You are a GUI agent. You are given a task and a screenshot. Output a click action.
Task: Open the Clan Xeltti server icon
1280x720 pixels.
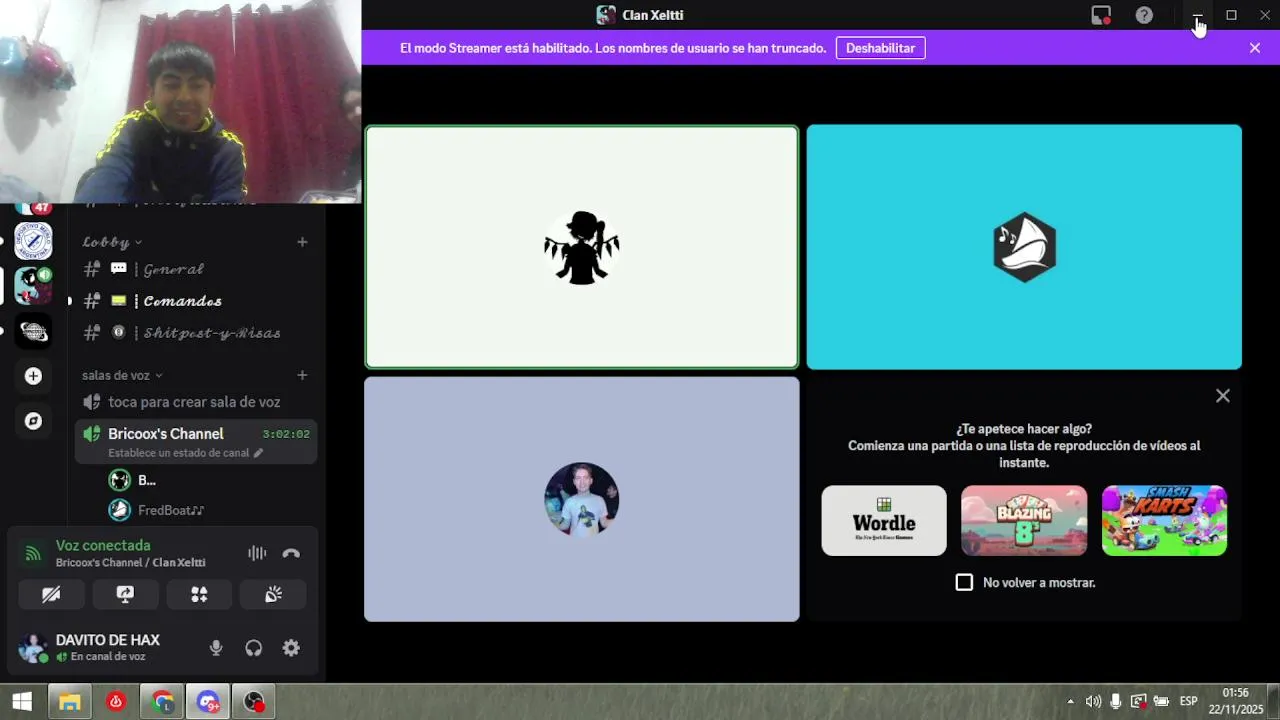click(x=33, y=286)
